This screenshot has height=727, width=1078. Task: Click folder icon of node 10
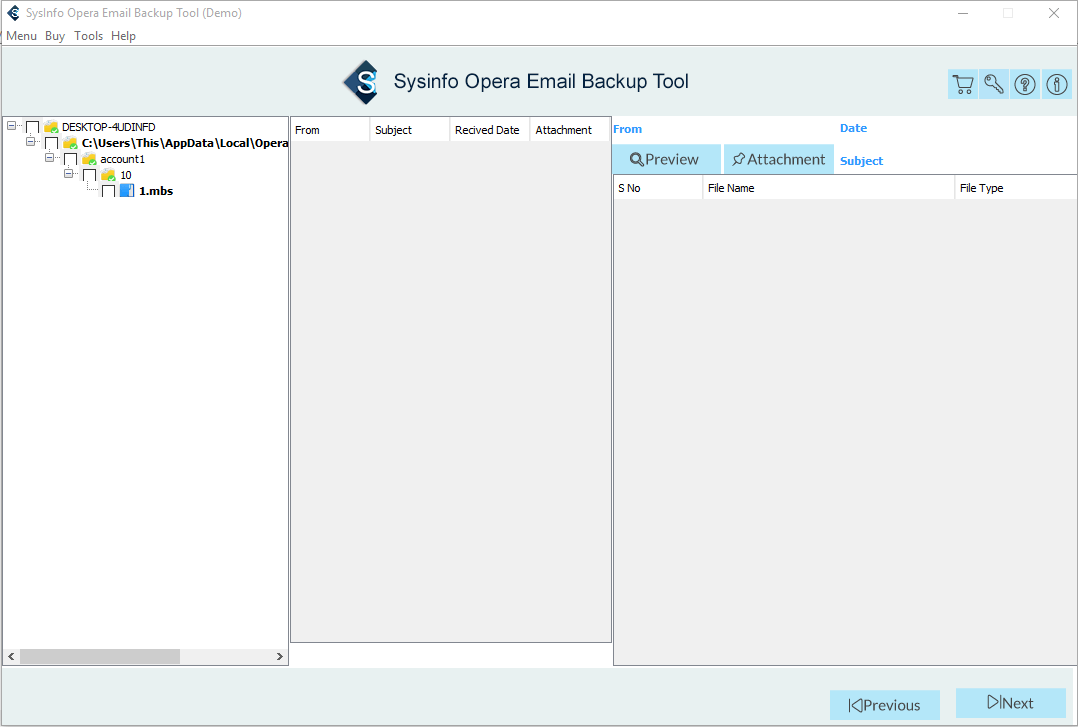108,175
